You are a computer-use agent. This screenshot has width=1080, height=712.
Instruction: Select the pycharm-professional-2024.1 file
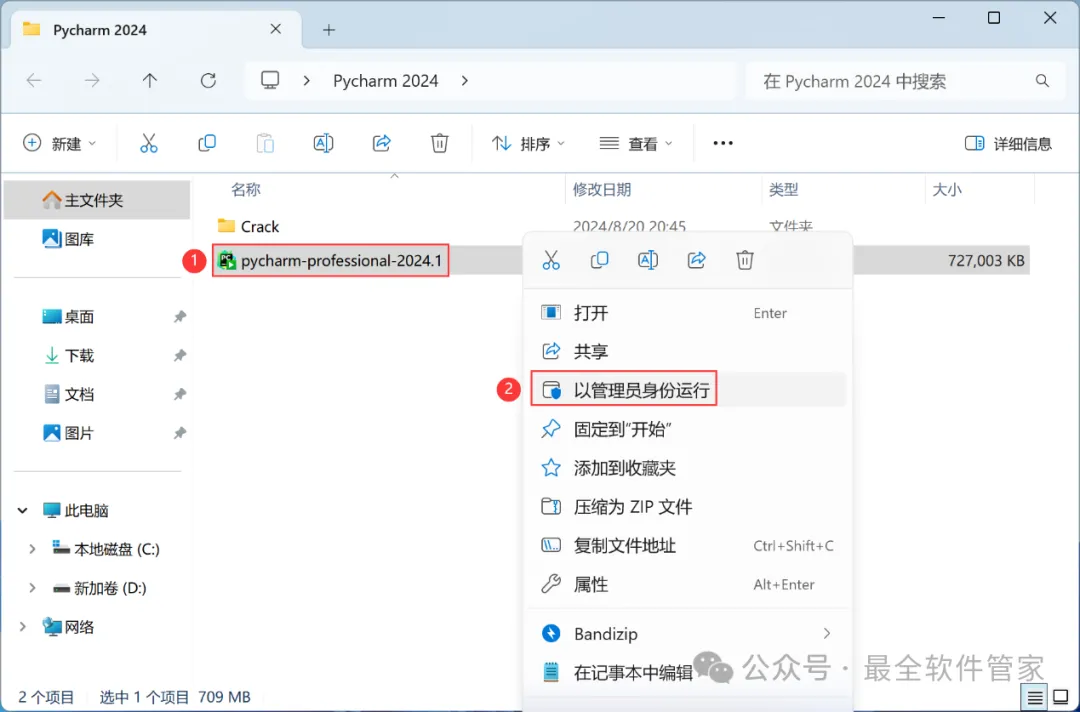[x=331, y=260]
